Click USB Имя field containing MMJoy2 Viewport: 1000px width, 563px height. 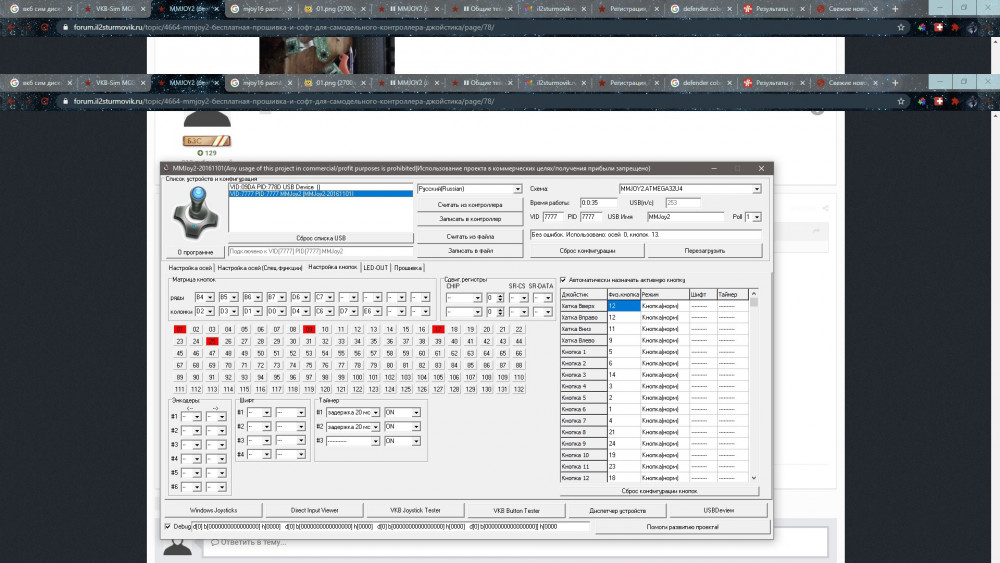pos(686,217)
